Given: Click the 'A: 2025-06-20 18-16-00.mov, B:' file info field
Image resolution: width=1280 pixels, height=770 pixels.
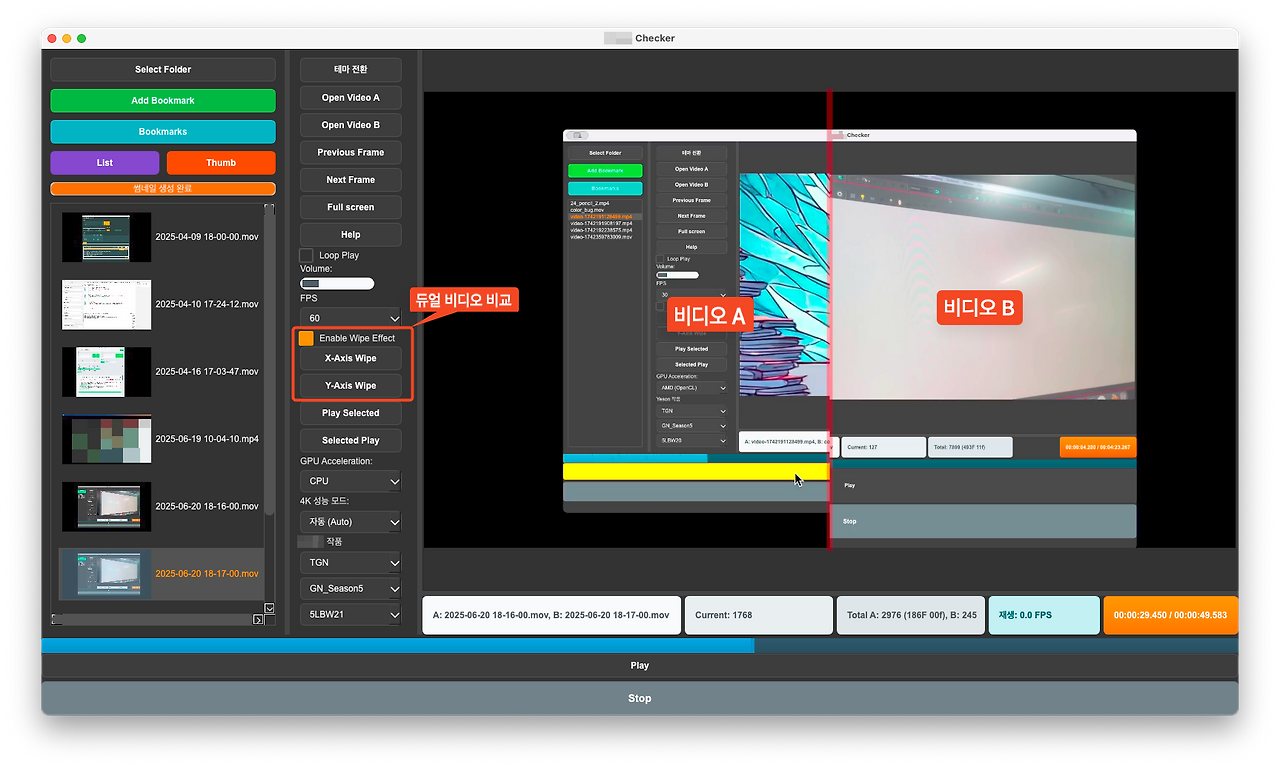Looking at the screenshot, I should point(552,615).
